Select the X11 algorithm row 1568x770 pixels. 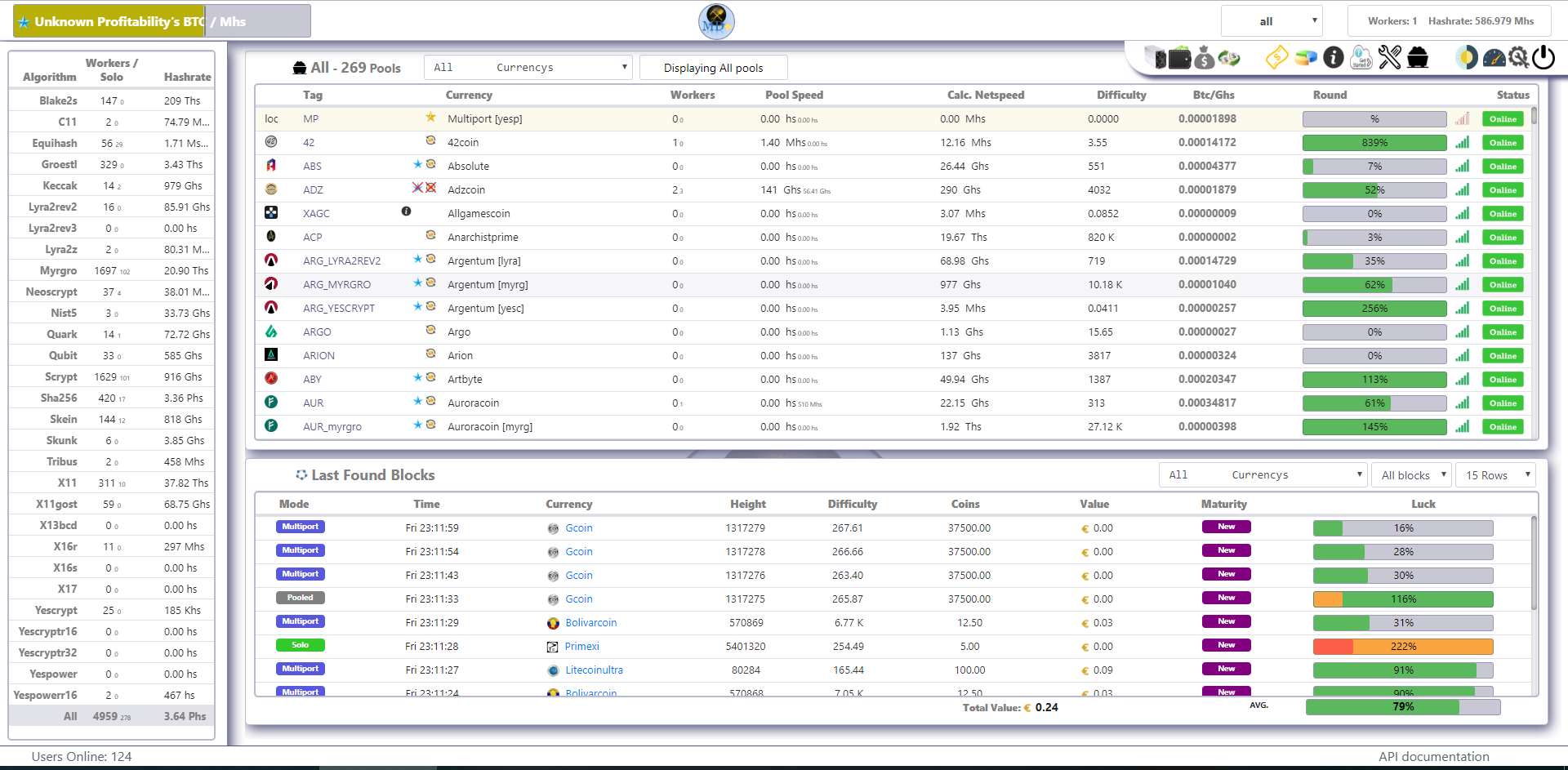click(111, 483)
